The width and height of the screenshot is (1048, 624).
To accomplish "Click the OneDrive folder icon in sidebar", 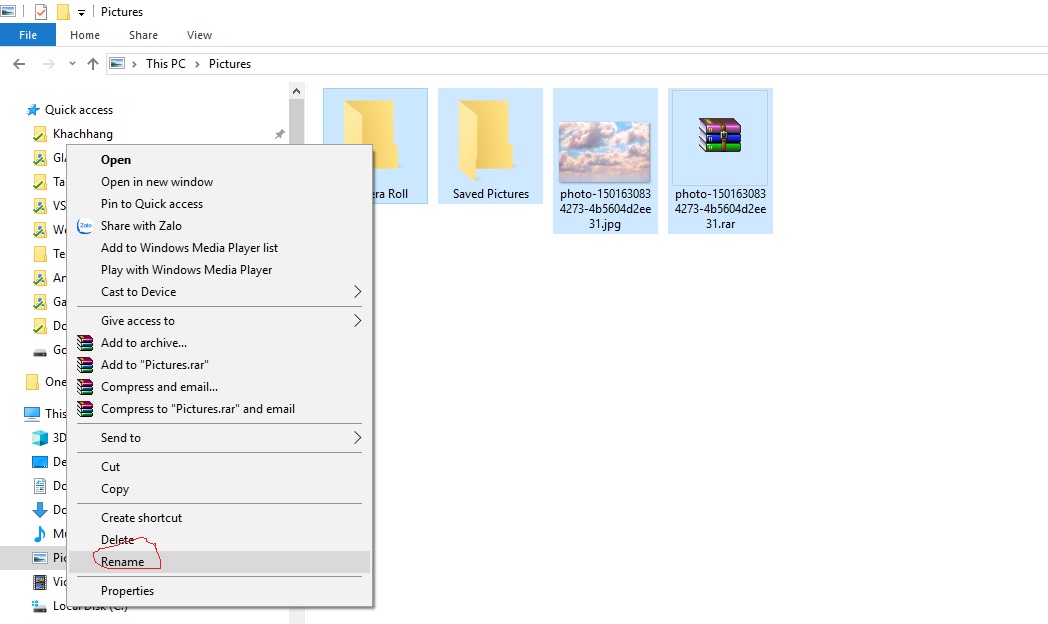I will [x=31, y=382].
